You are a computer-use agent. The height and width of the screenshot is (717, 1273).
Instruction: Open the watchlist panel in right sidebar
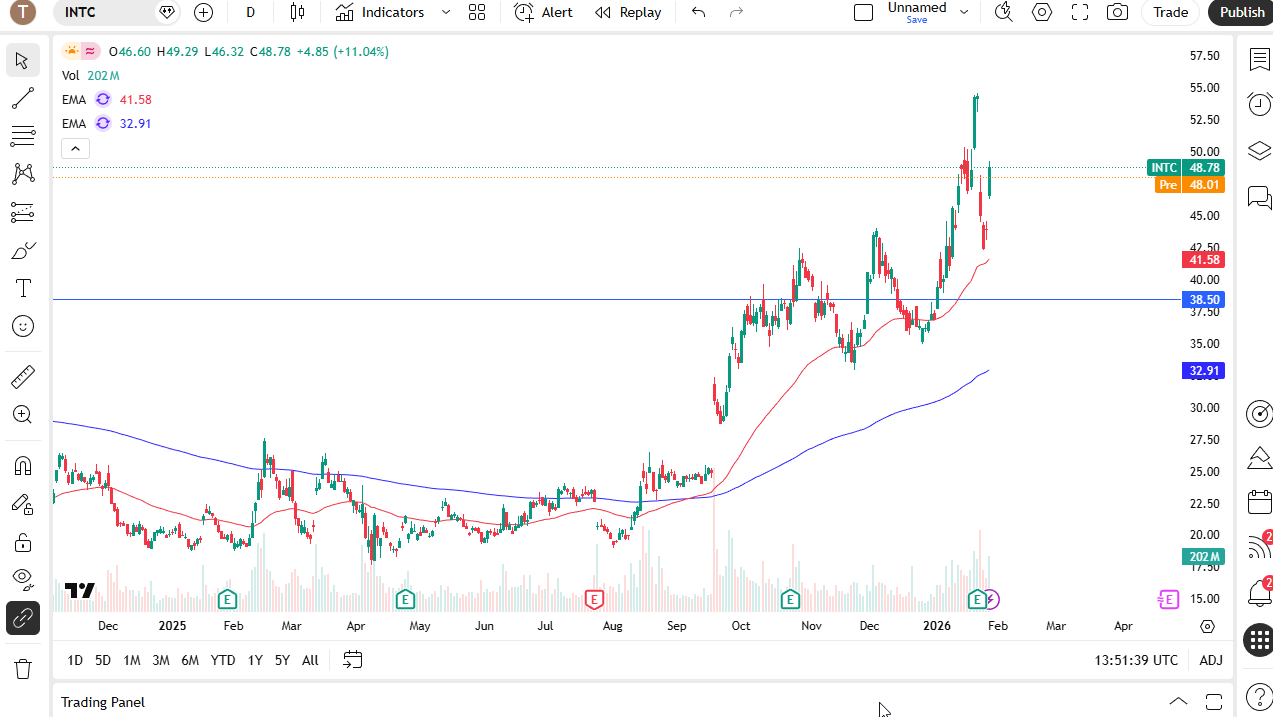point(1259,59)
